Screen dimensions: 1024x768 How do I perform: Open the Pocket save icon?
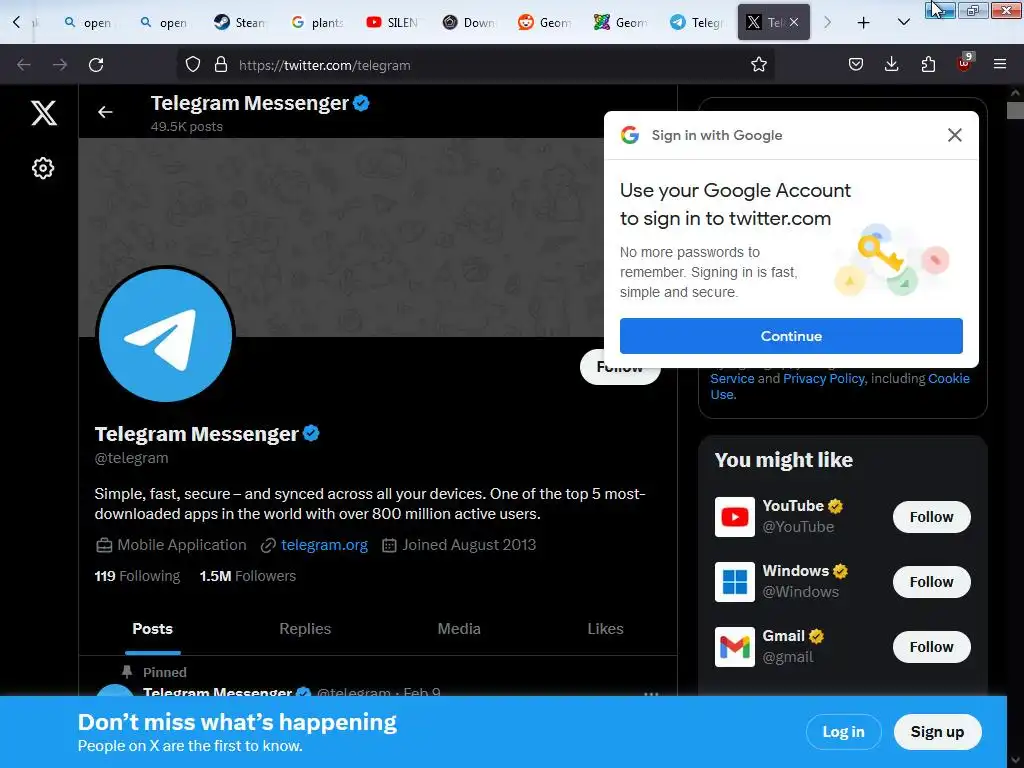pyautogui.click(x=856, y=64)
